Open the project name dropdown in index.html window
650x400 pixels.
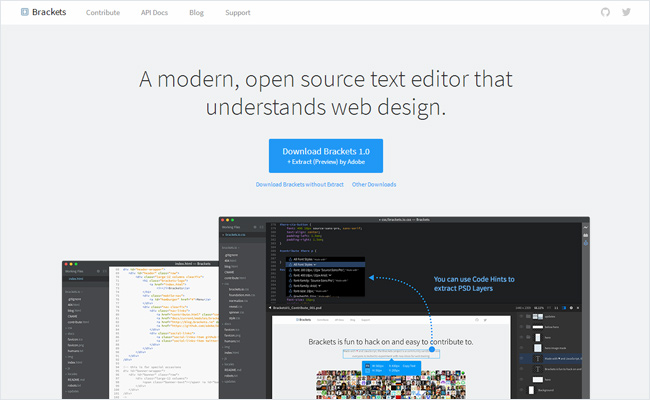tap(73, 292)
